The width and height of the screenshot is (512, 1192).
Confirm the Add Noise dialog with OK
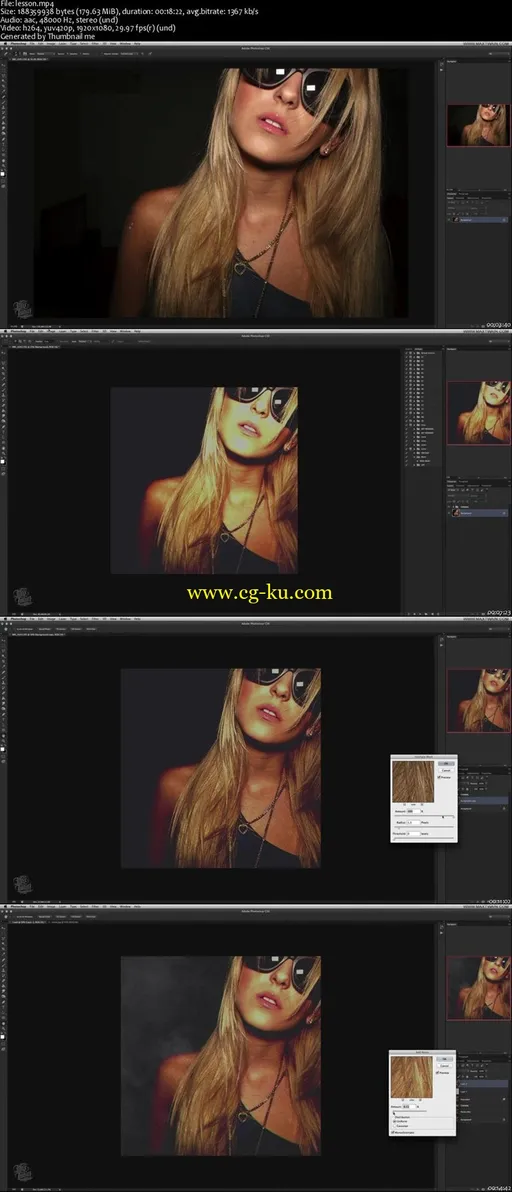(444, 1059)
